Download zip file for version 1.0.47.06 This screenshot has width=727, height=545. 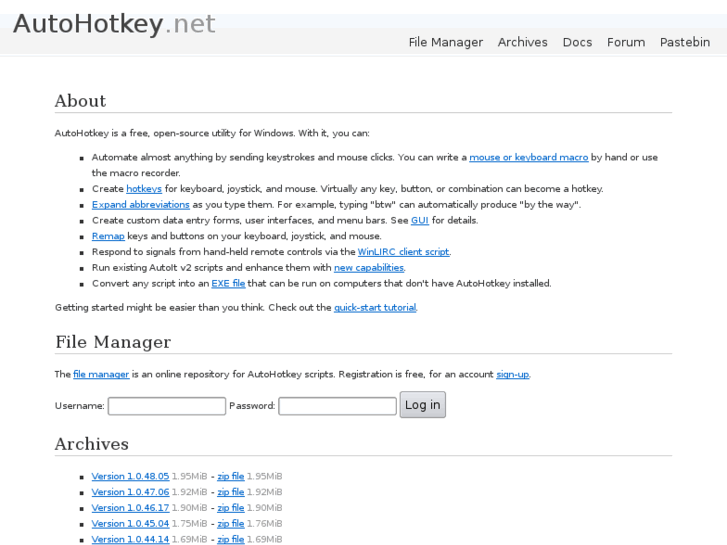click(231, 492)
